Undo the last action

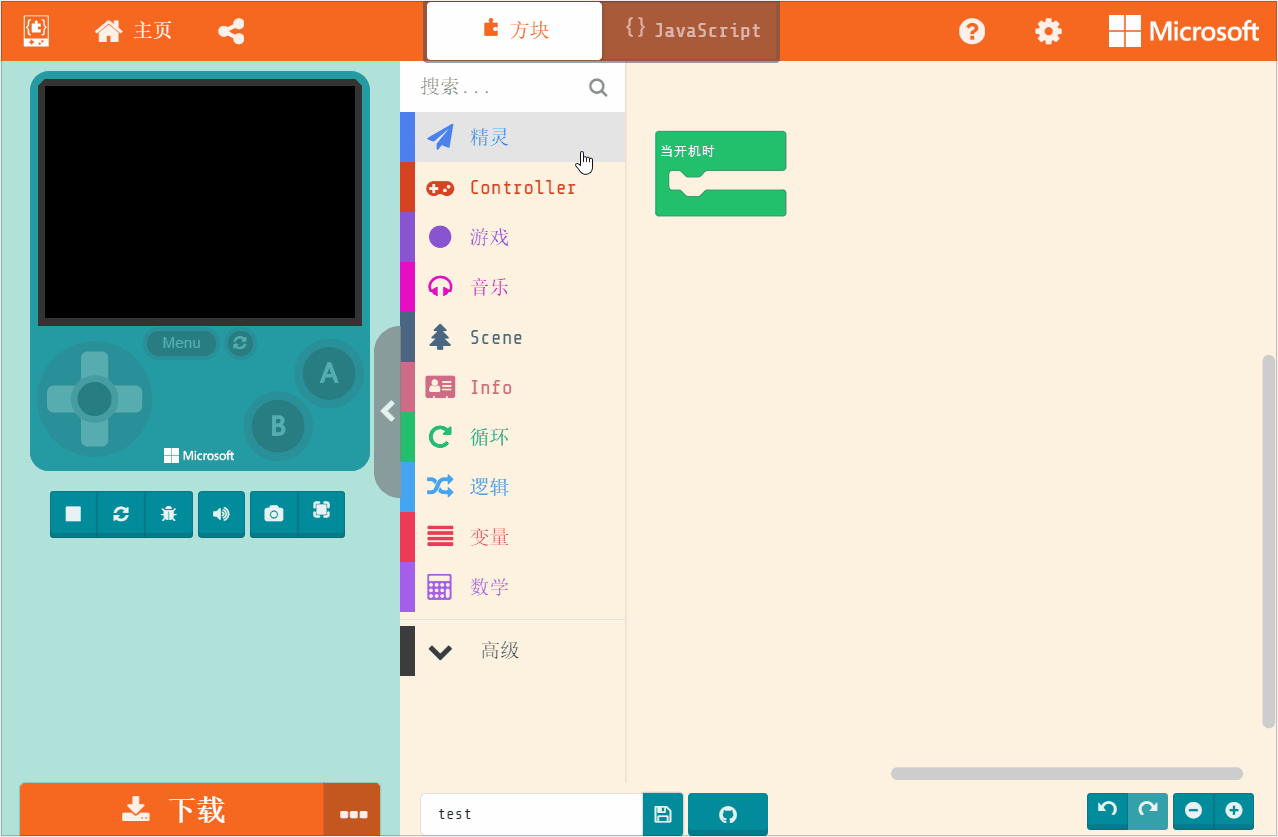(1107, 811)
